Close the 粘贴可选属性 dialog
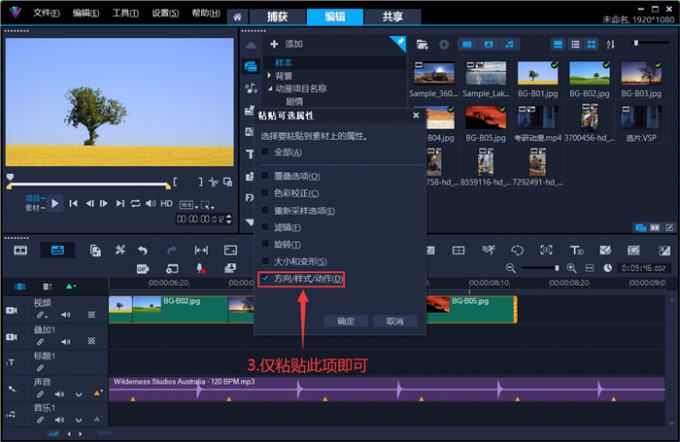 click(416, 115)
